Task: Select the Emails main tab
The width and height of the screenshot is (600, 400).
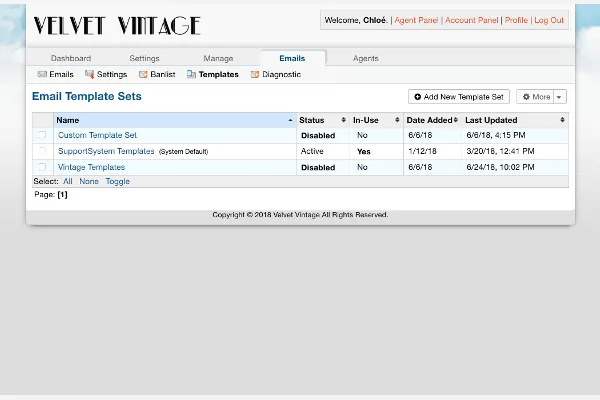Action: click(292, 58)
